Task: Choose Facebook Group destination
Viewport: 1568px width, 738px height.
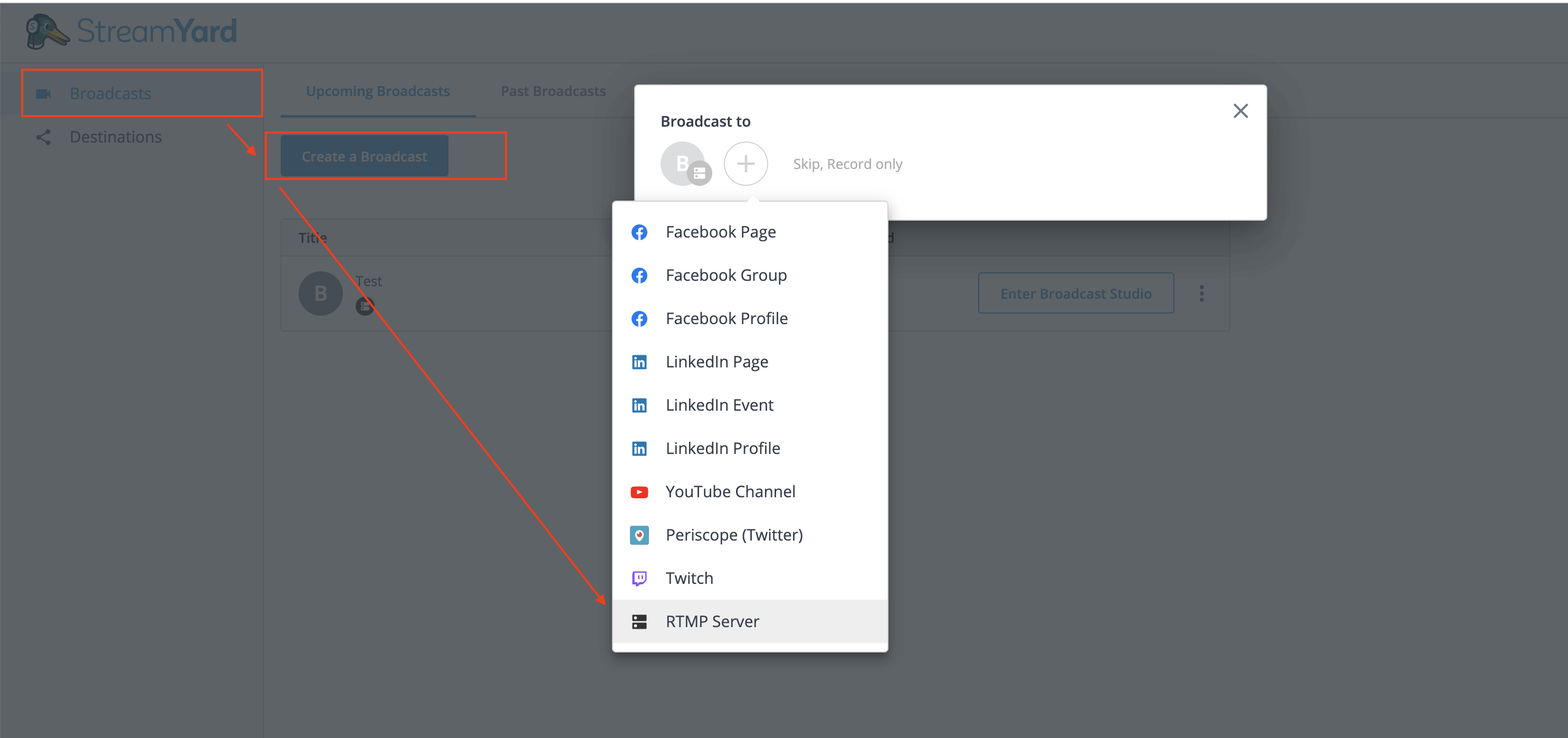Action: [x=750, y=275]
